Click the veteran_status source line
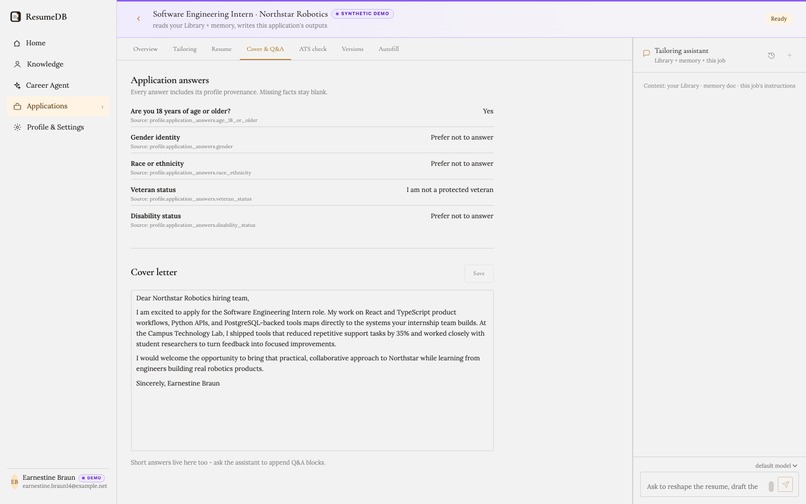This screenshot has width=806, height=504. click(191, 199)
